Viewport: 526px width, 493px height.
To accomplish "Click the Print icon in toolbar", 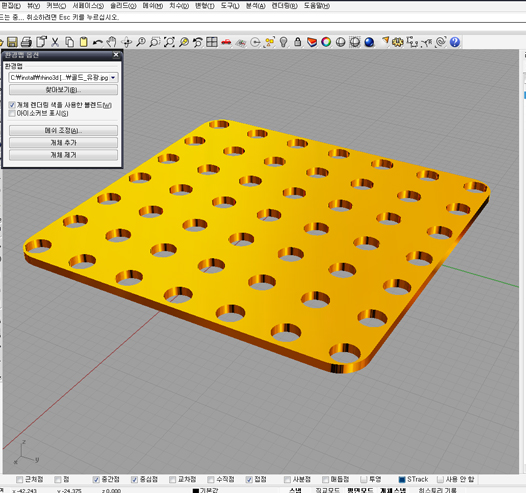I will click(x=27, y=42).
